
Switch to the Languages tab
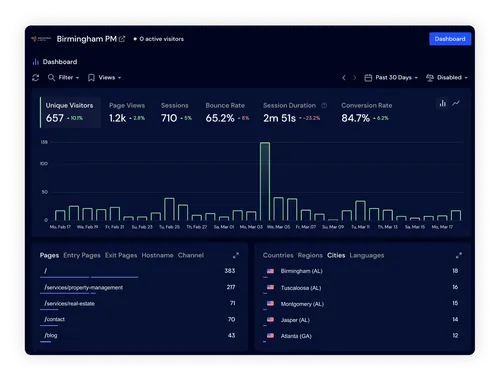(367, 255)
